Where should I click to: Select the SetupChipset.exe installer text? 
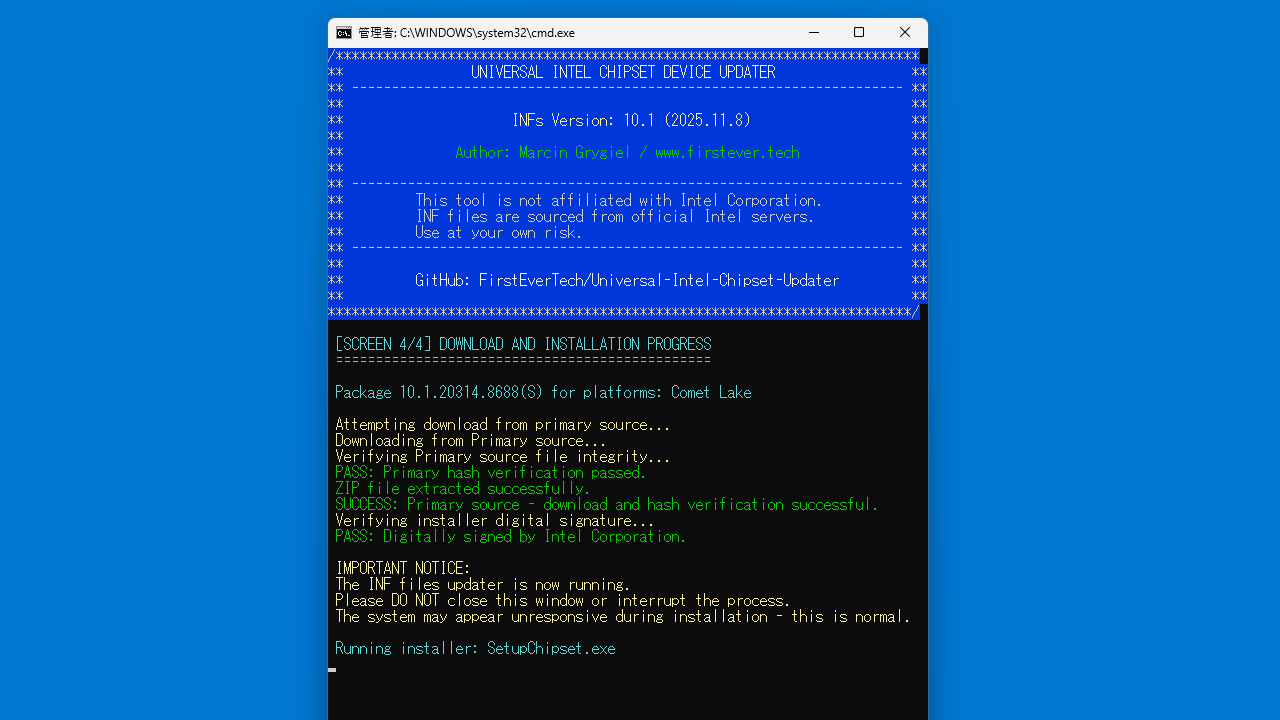(x=551, y=648)
